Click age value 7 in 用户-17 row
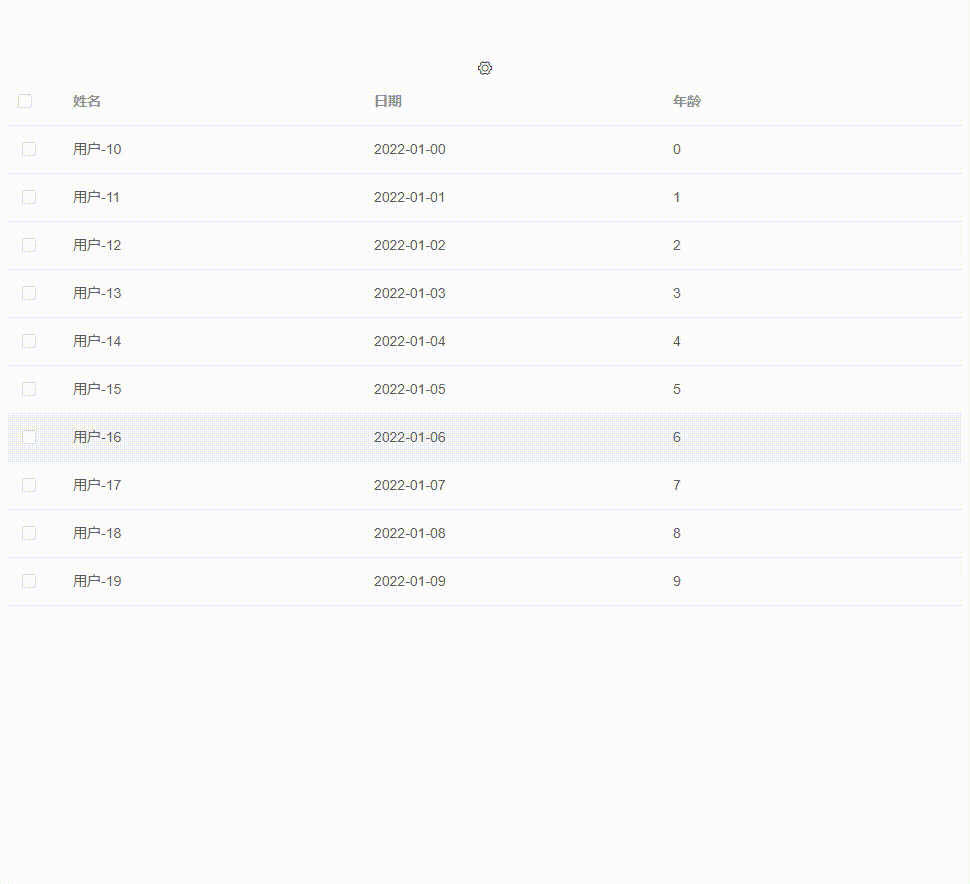 (x=677, y=485)
